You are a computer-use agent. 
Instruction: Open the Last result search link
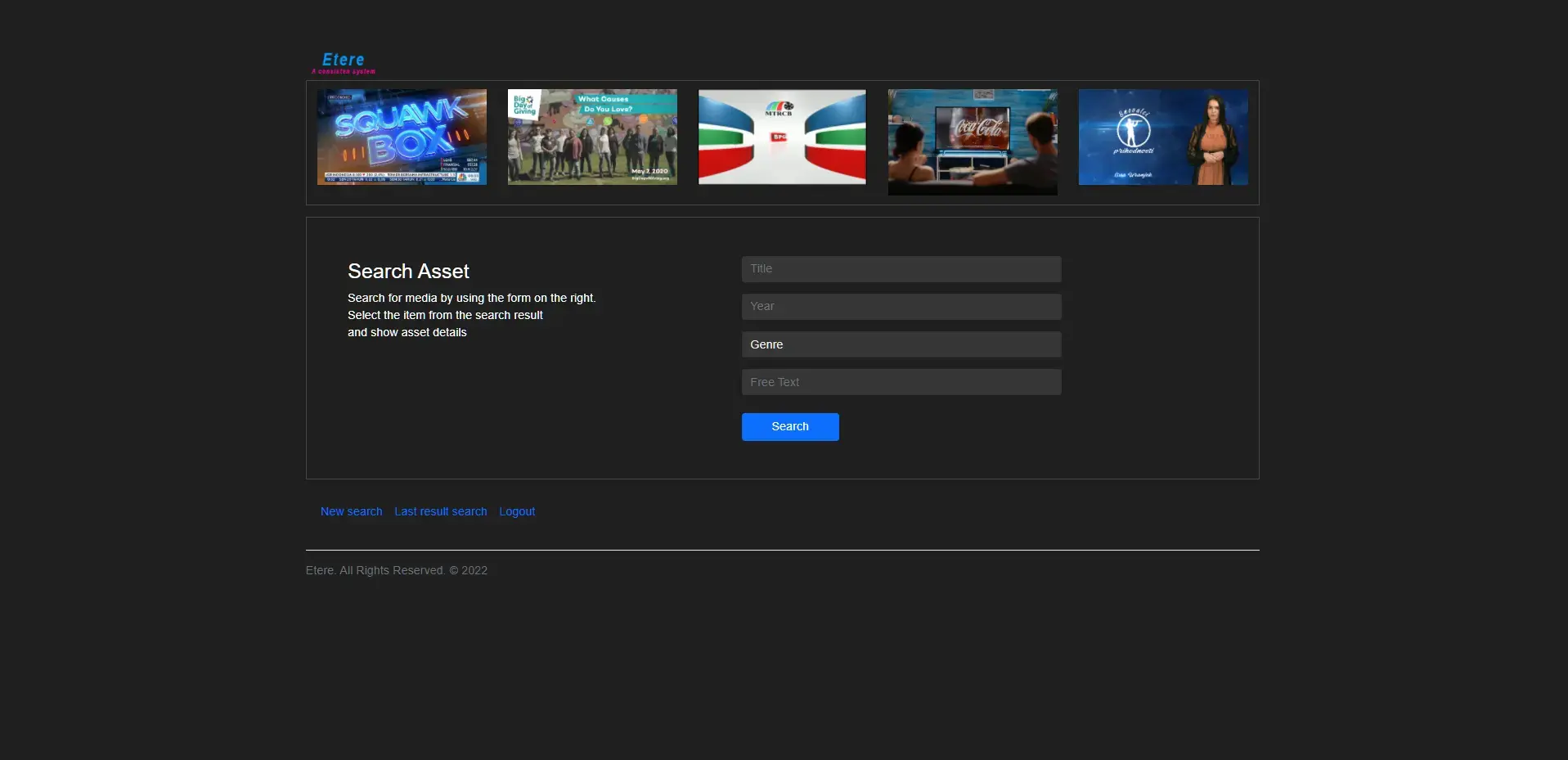(440, 511)
